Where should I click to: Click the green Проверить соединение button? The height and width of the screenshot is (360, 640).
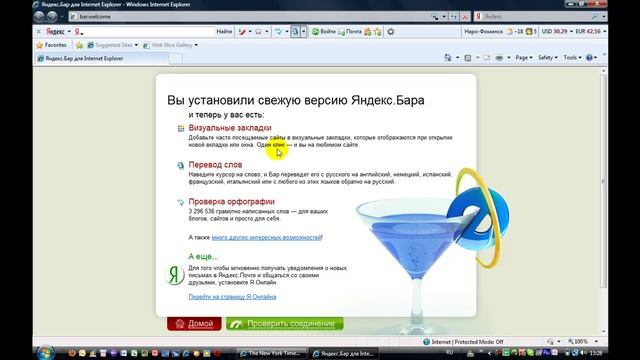285,324
